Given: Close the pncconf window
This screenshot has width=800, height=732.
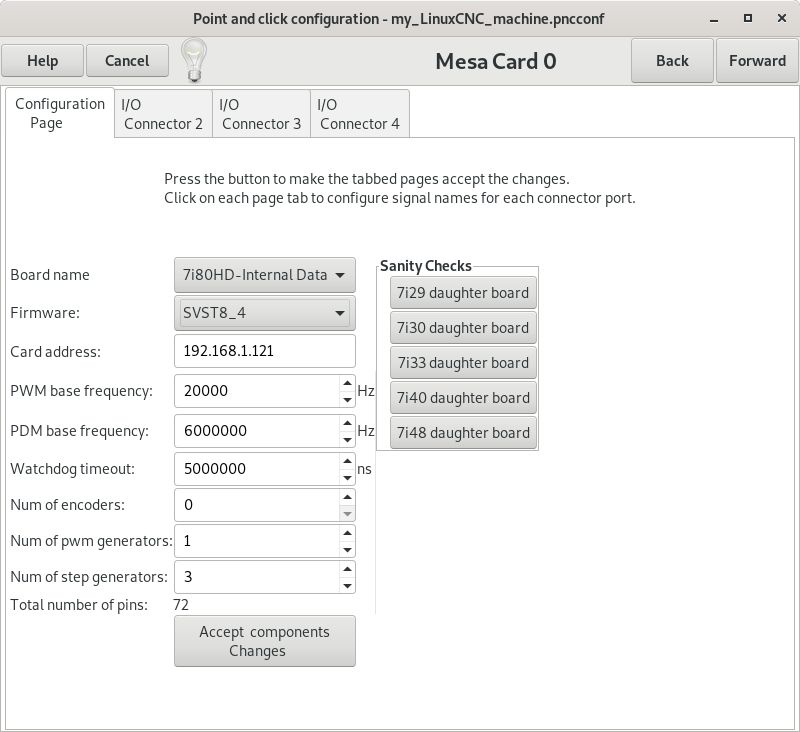Looking at the screenshot, I should [782, 18].
